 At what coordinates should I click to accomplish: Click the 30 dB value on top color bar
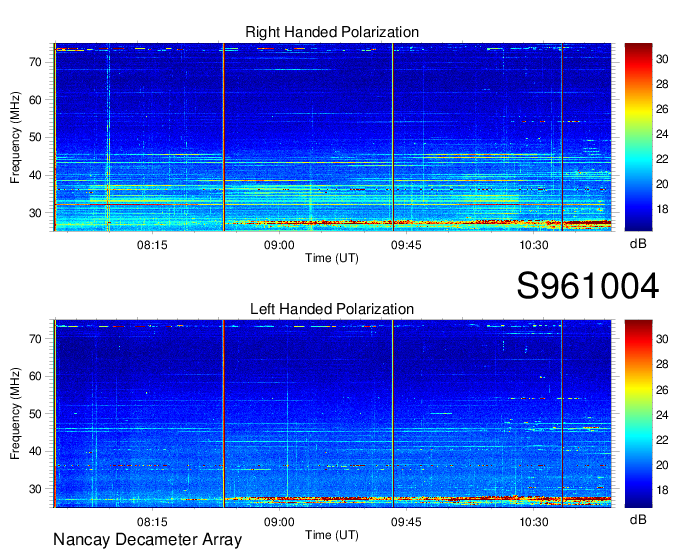662,59
